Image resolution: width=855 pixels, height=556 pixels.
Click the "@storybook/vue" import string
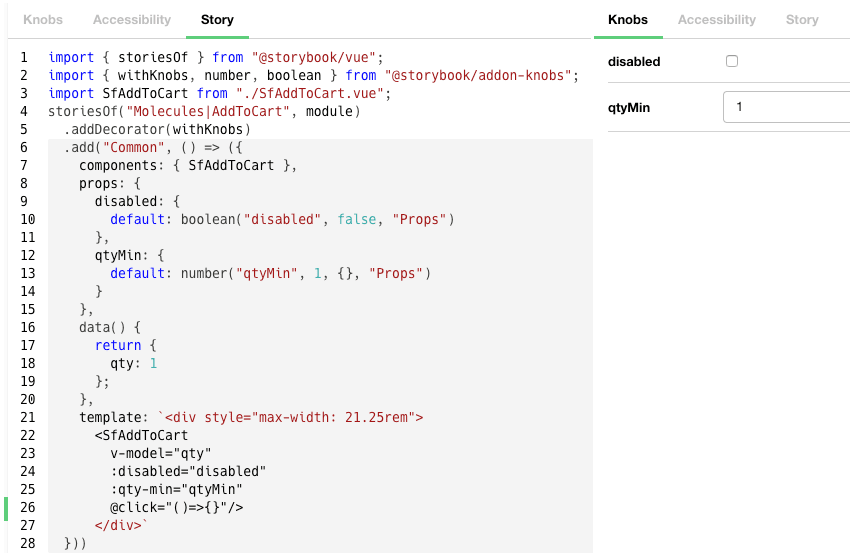pyautogui.click(x=314, y=57)
